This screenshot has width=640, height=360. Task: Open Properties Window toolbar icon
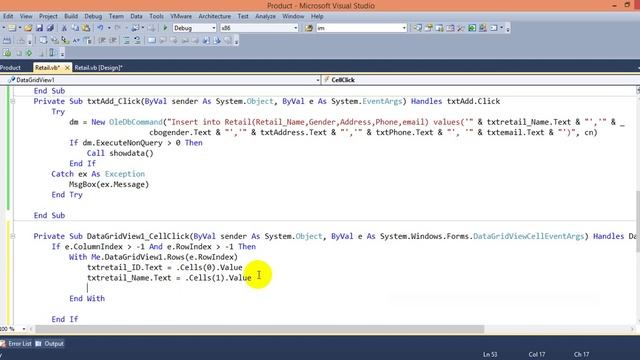point(429,28)
